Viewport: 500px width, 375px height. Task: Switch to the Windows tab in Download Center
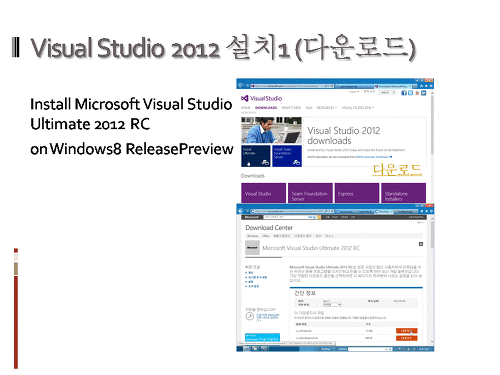click(x=253, y=236)
